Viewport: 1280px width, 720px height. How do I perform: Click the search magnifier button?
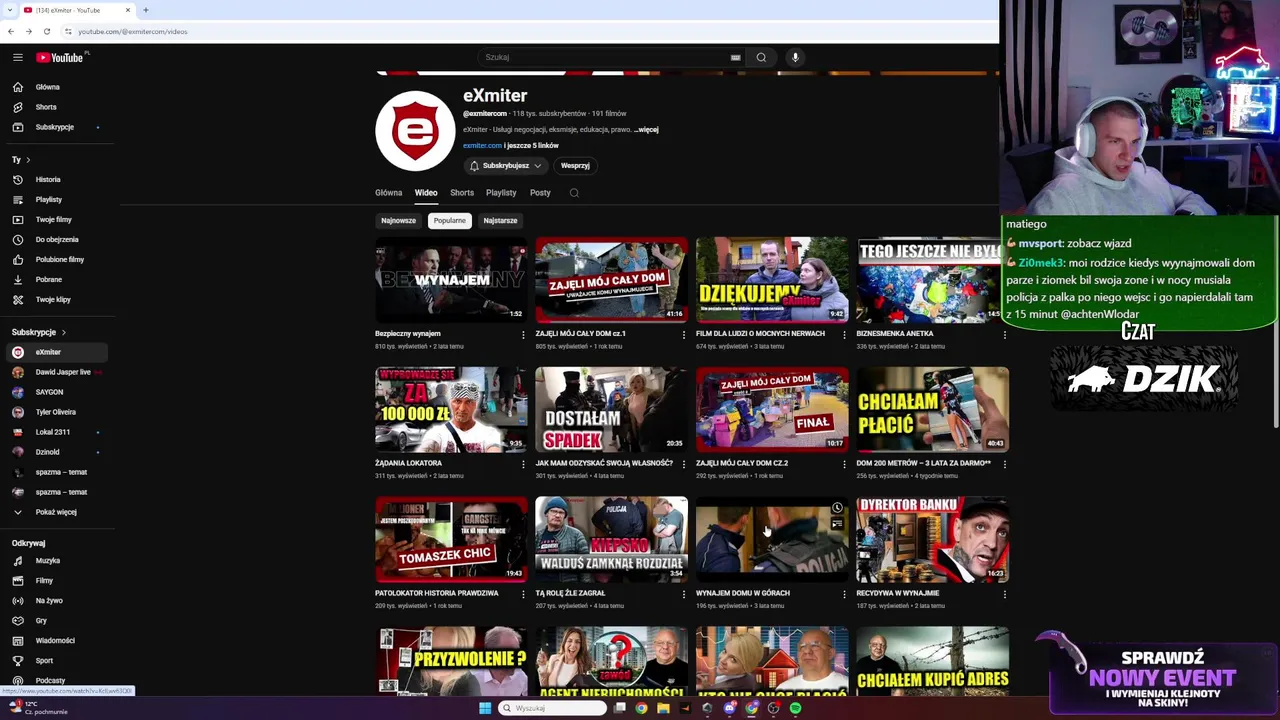point(761,57)
